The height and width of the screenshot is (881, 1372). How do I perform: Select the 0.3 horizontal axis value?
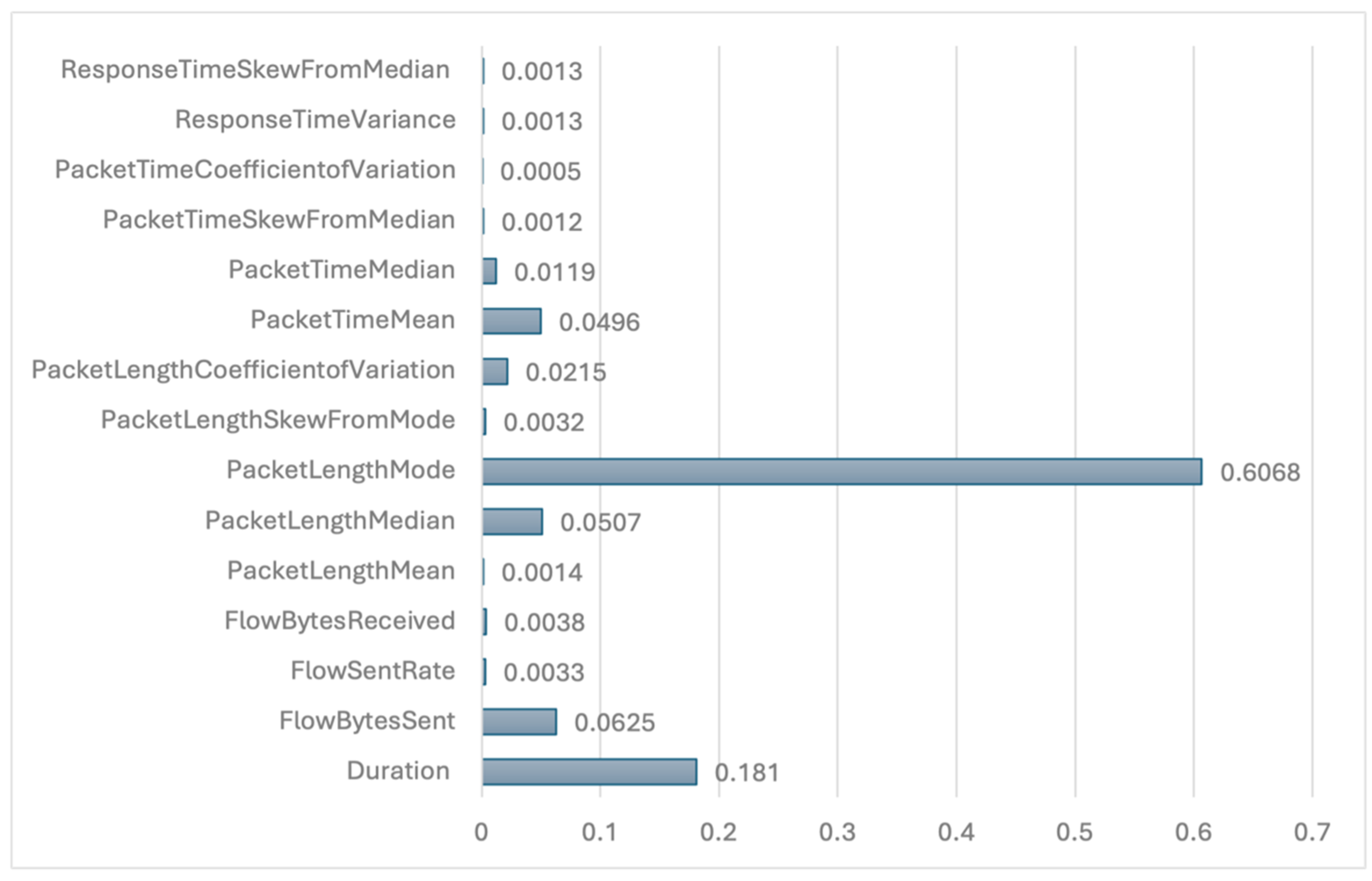(837, 832)
